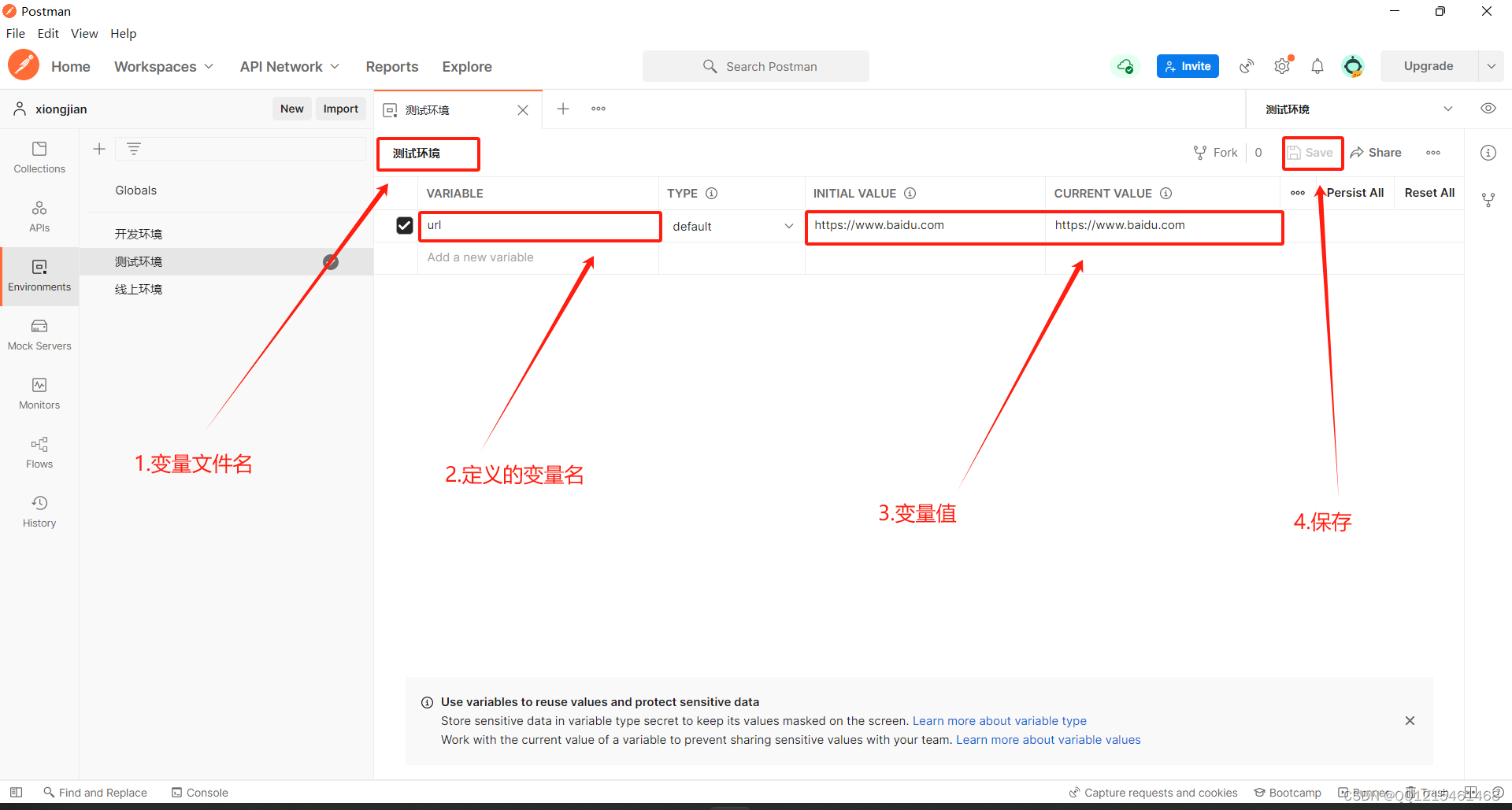This screenshot has width=1512, height=810.
Task: Share the environment
Action: pyautogui.click(x=1376, y=153)
